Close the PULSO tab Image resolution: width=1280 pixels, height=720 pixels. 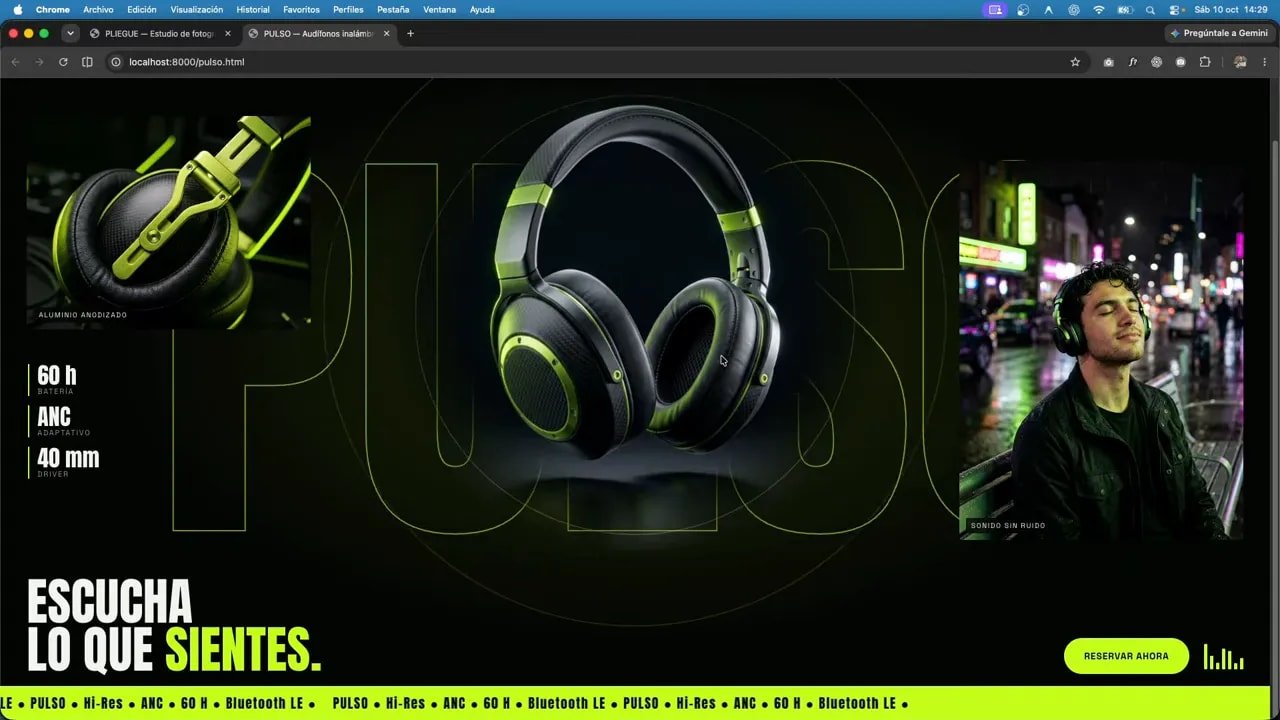coord(387,33)
